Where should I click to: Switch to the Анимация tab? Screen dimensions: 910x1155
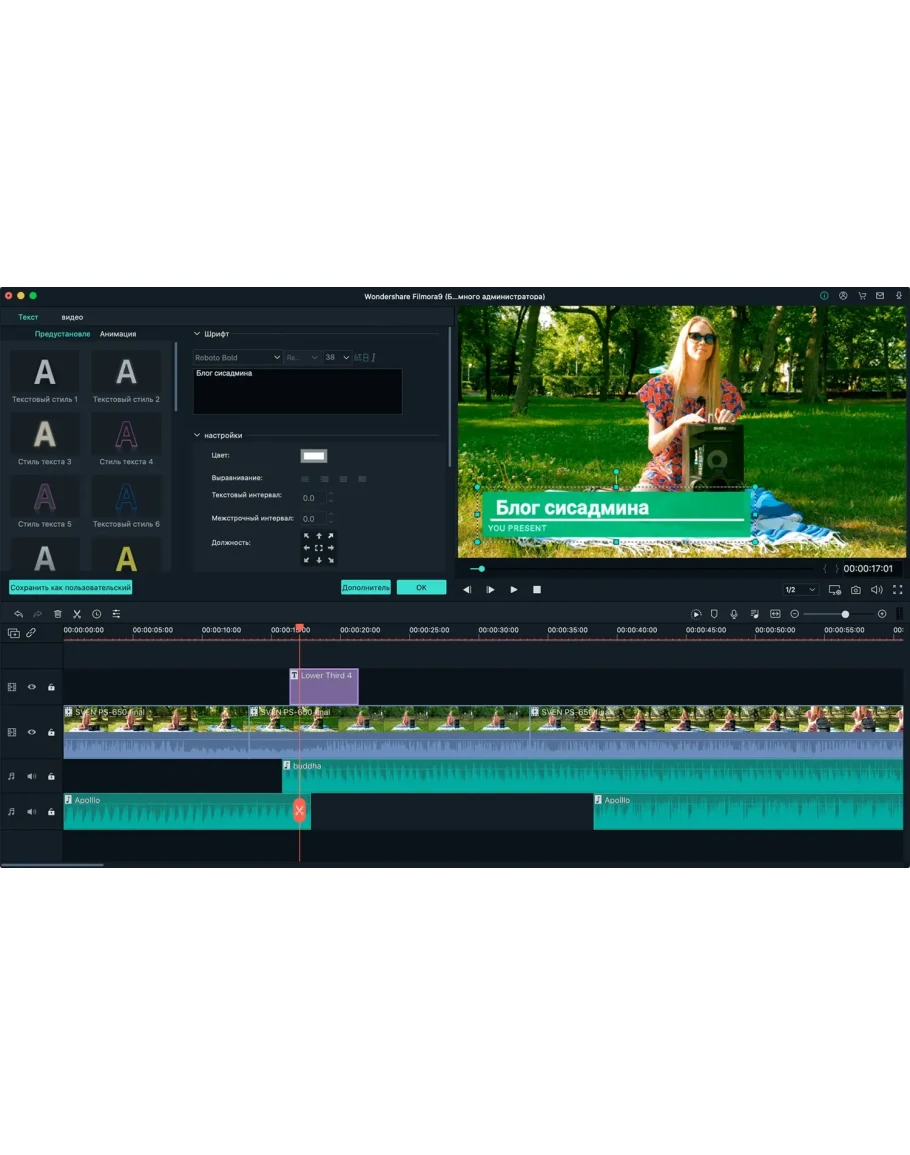click(x=118, y=334)
